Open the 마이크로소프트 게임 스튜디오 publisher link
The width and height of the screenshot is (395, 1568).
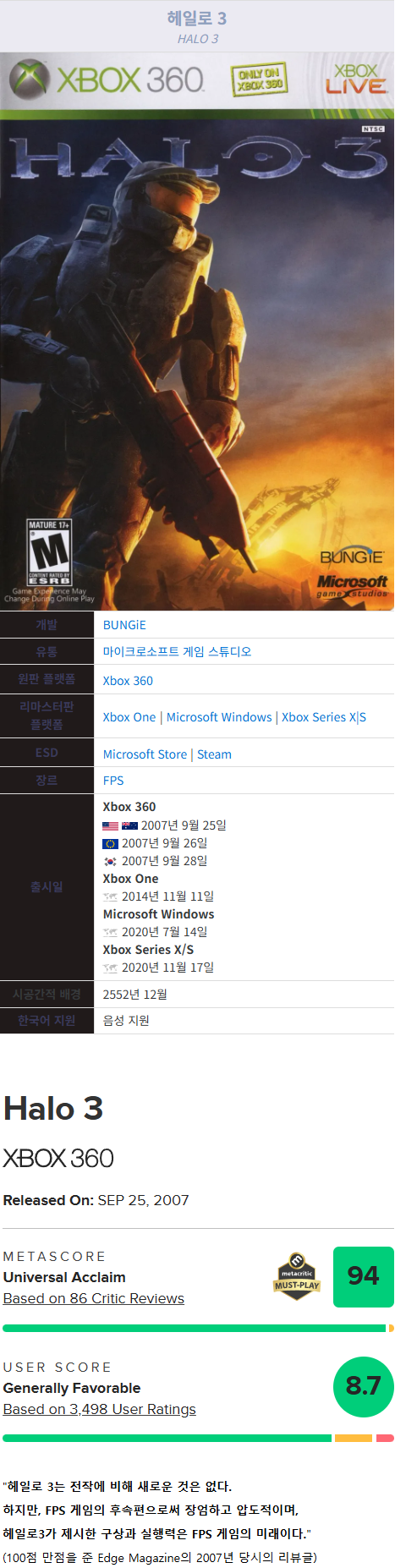point(177,651)
